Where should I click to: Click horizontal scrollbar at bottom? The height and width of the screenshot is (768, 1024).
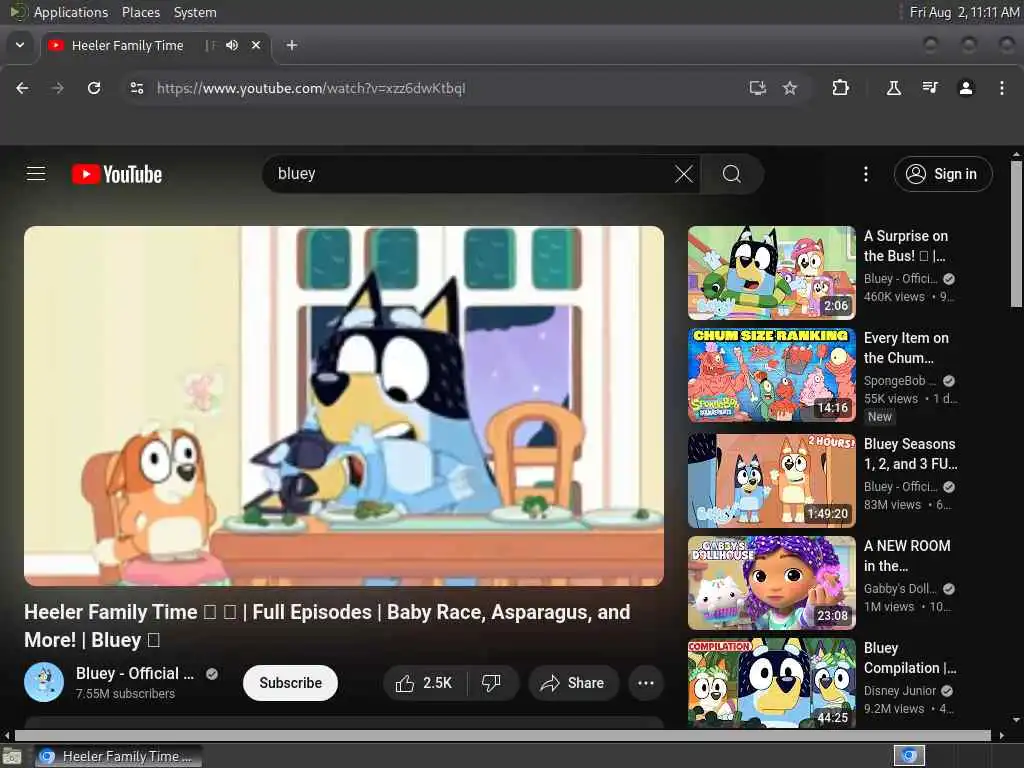503,735
